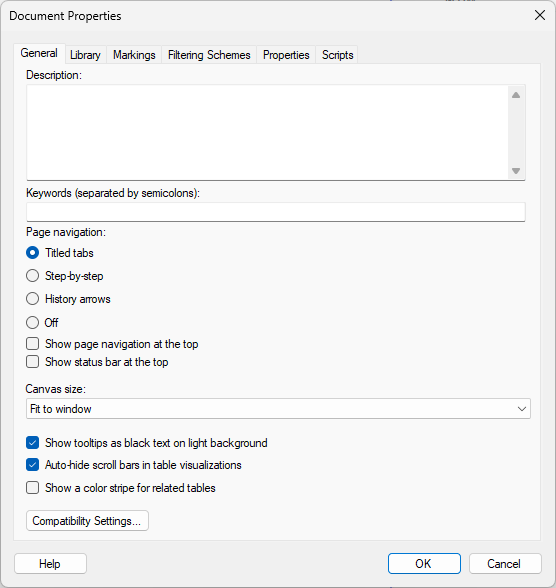Uncheck Auto-hide scroll bars in table visualizations
This screenshot has height=588, width=556.
point(33,465)
